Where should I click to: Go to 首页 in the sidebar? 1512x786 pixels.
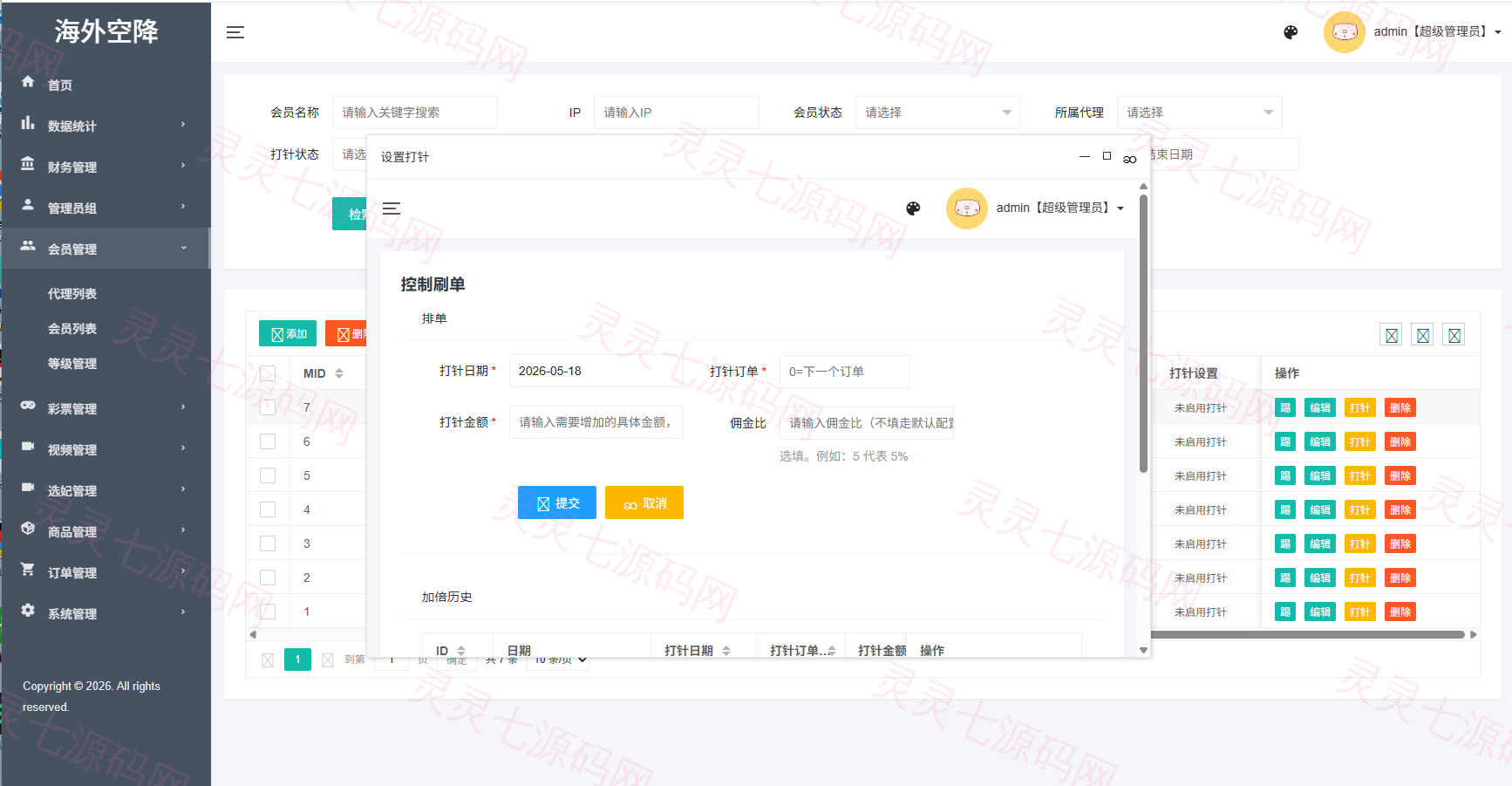[60, 85]
